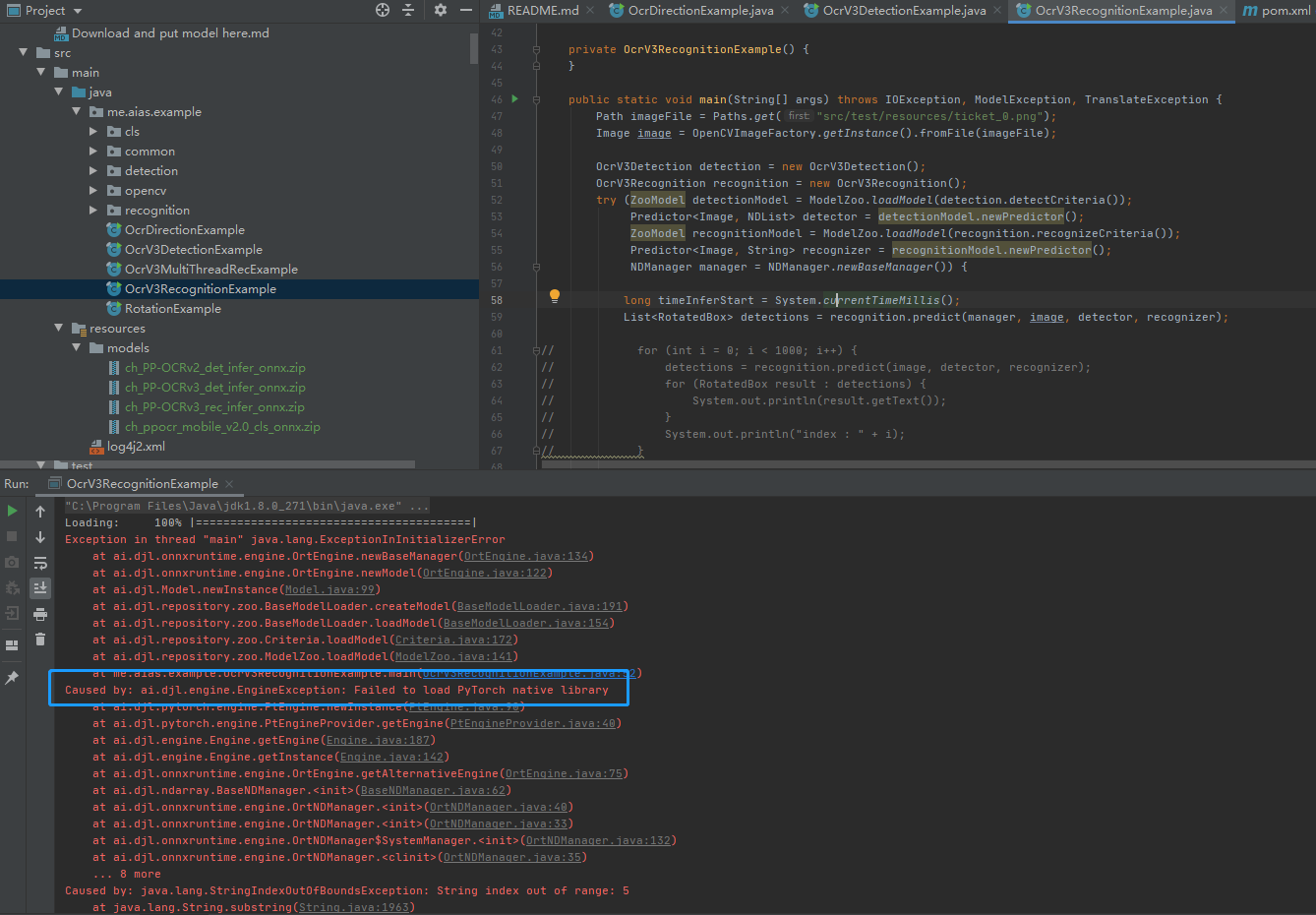Click the run gutter arrow on line 46
The height and width of the screenshot is (915, 1316).
click(515, 99)
